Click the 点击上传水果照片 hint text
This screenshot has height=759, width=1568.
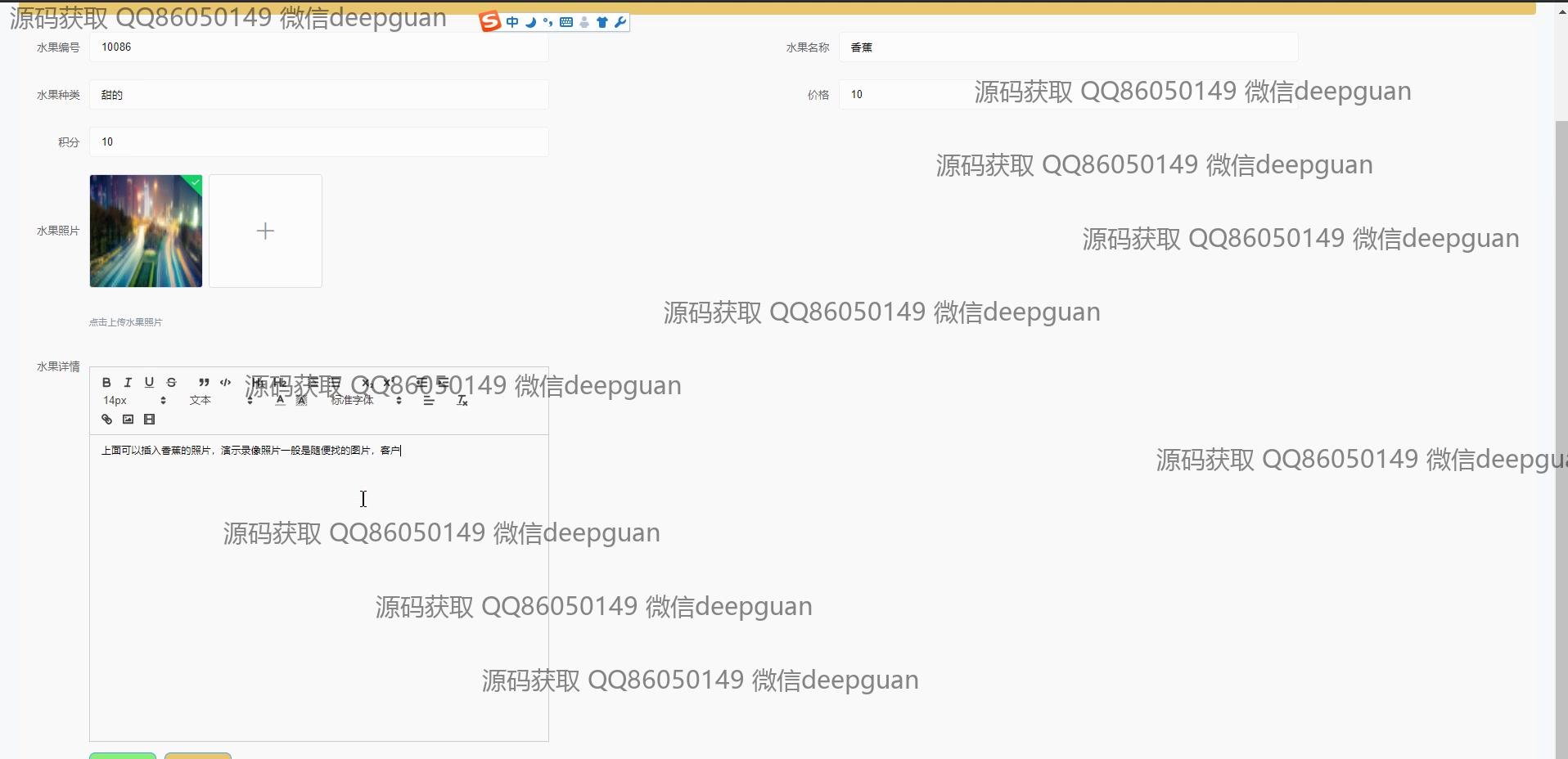pyautogui.click(x=126, y=322)
